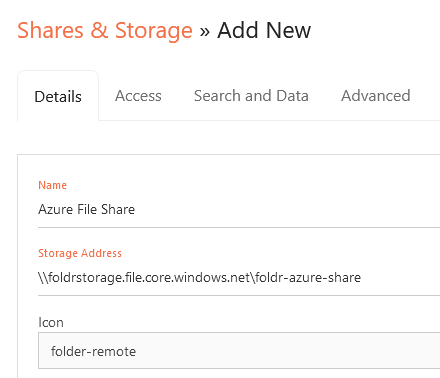Screen dimensions: 440x378
Task: Go back to Shares & Storage breadcrumb
Action: [105, 30]
